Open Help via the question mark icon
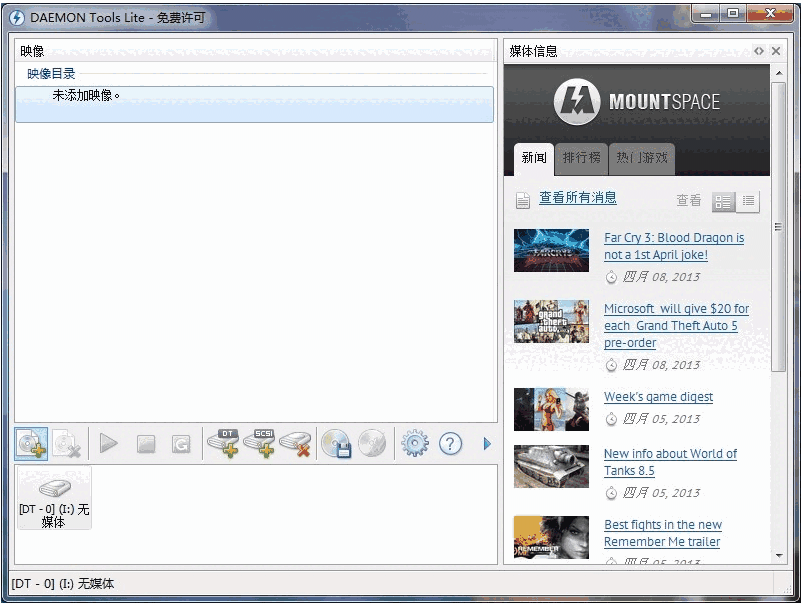Viewport: 801px width, 604px height. (452, 443)
